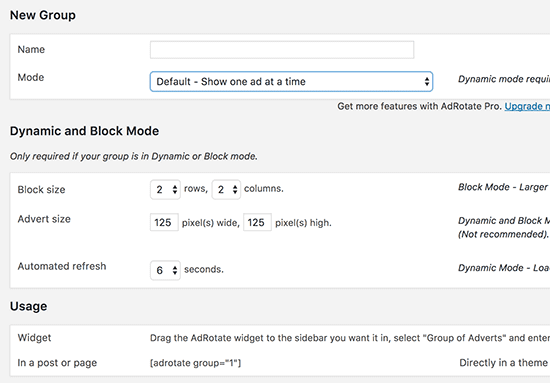Click the Automated refresh label
Image resolution: width=550 pixels, height=383 pixels.
62,266
